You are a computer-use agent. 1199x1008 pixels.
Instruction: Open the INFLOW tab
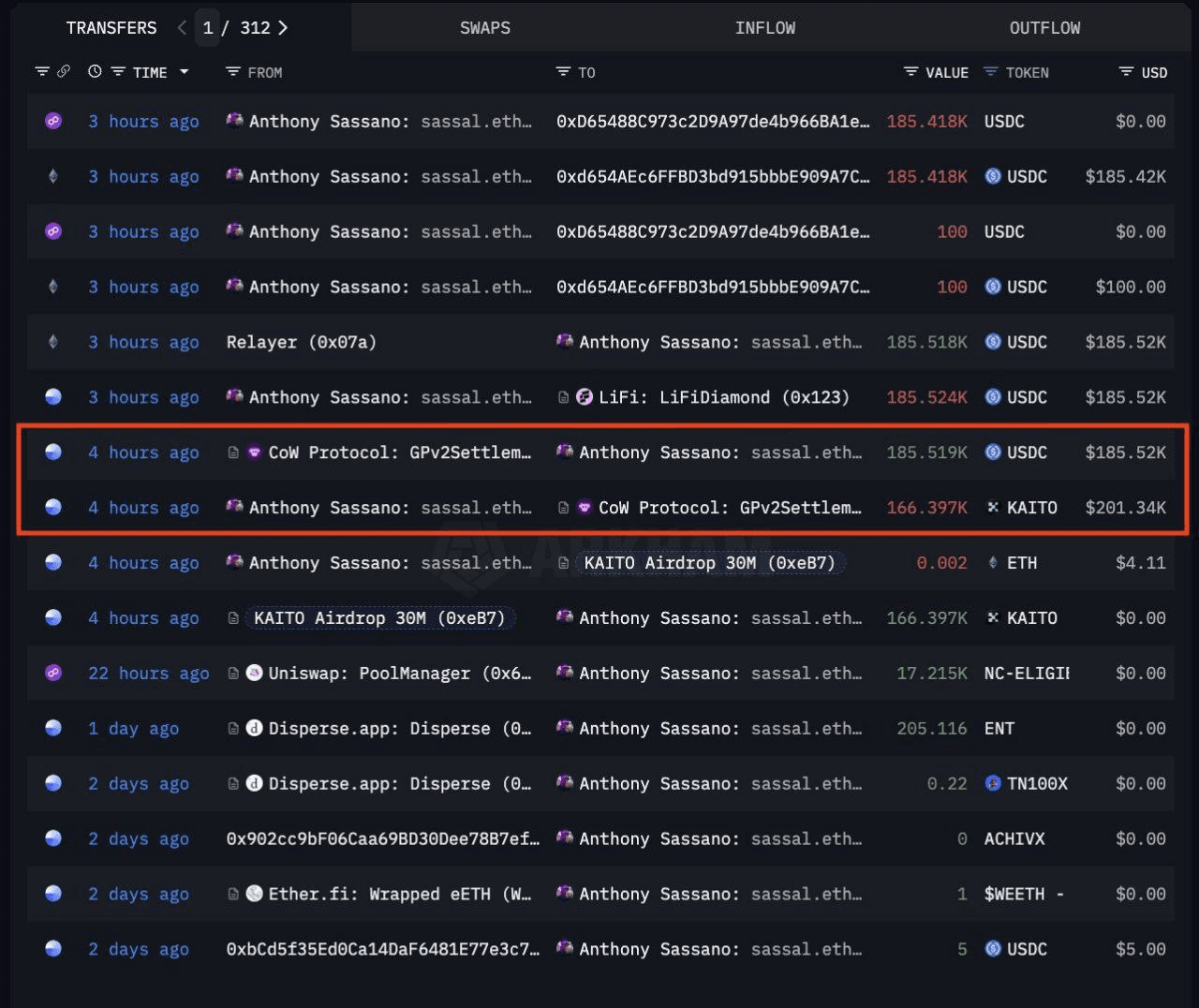pyautogui.click(x=765, y=28)
